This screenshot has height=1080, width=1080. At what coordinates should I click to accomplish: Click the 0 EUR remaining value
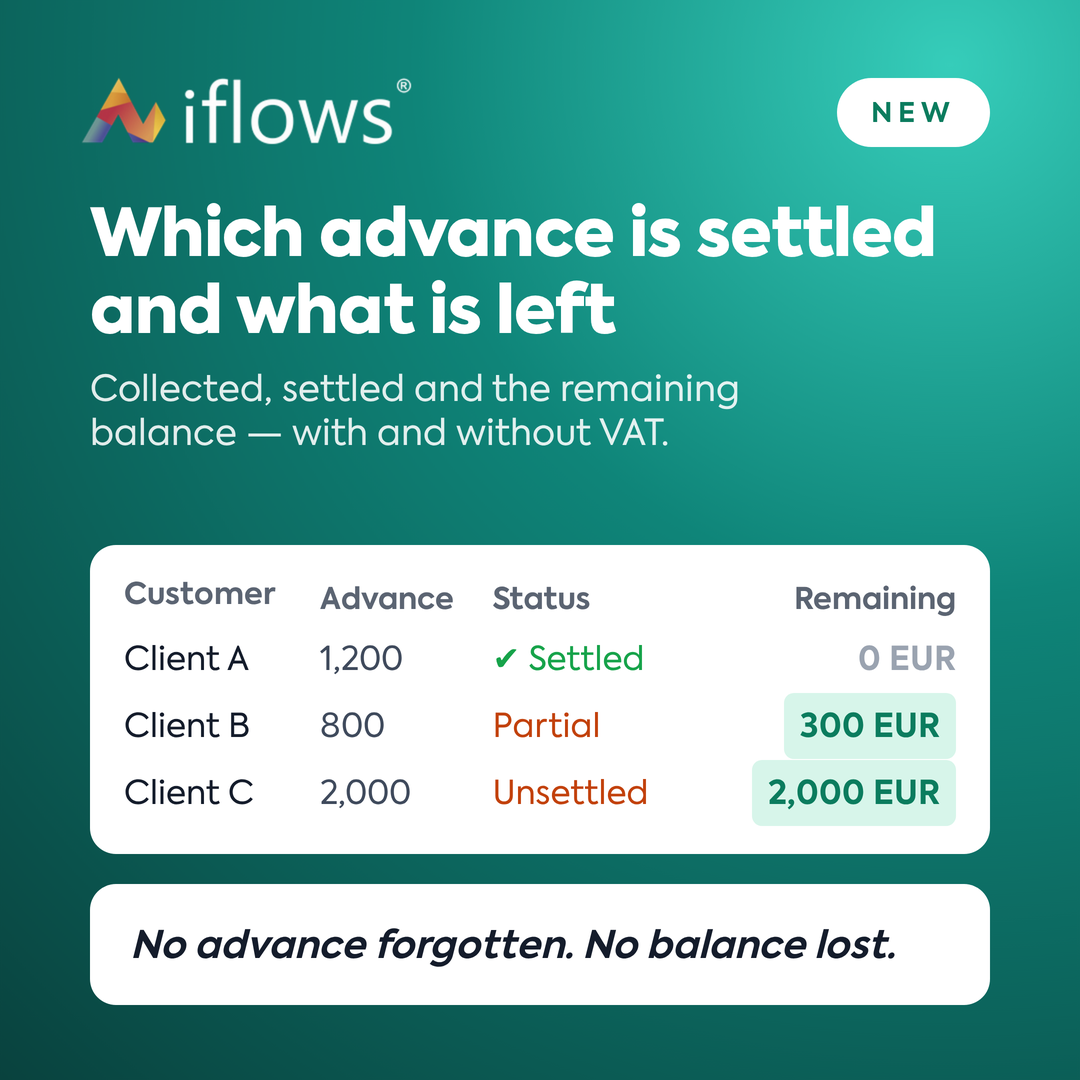coord(906,658)
